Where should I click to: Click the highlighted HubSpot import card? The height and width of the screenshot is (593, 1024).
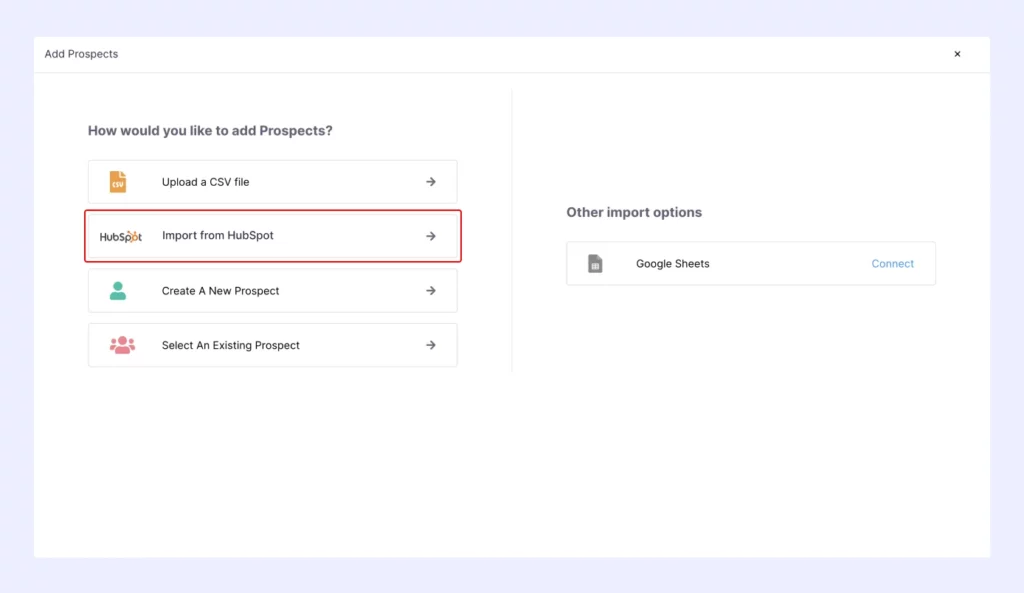tap(272, 236)
